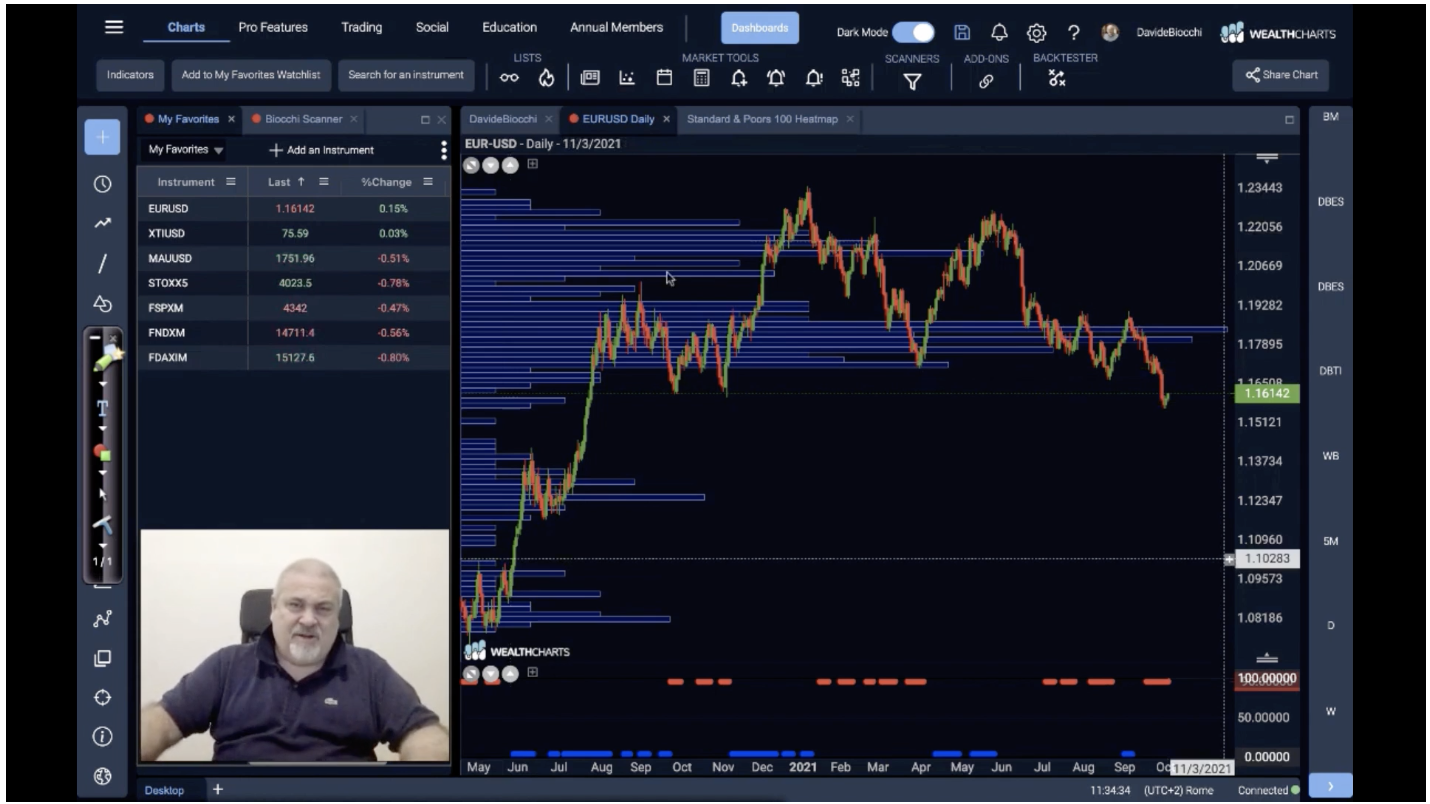Open %Change column menu
The image size is (1430, 804).
pos(427,182)
